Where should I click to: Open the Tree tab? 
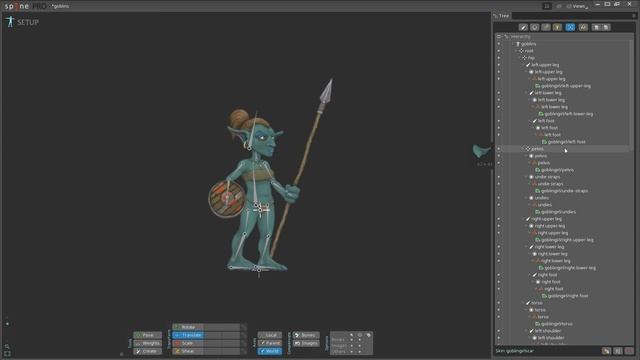502,16
